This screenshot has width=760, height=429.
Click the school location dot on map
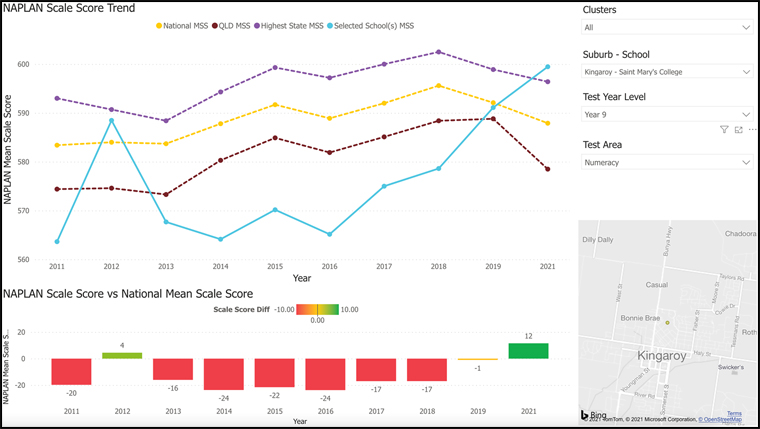tap(666, 323)
